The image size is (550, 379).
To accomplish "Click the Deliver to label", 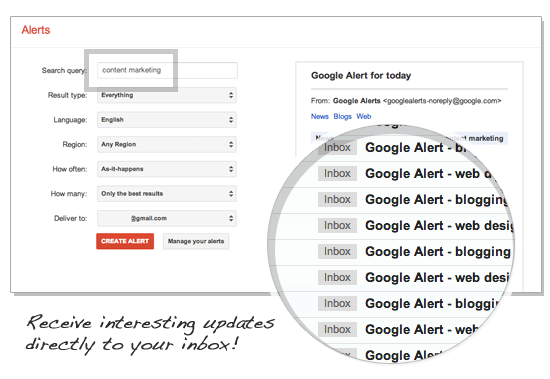I will 71,218.
